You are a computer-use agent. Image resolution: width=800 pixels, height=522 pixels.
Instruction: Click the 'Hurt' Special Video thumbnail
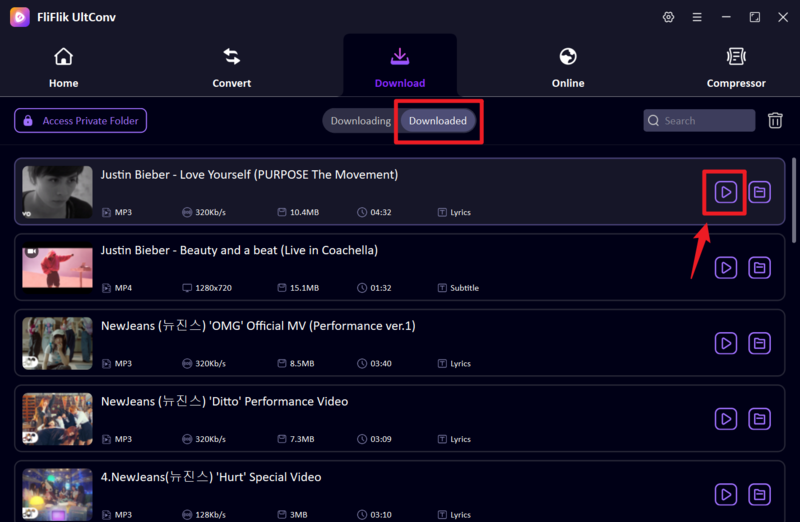click(57, 494)
